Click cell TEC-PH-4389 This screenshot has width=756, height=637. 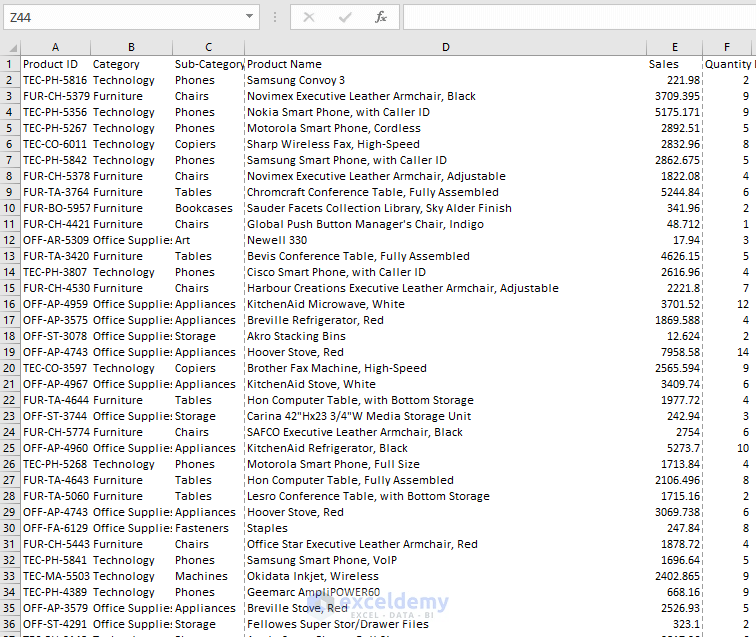(x=55, y=592)
